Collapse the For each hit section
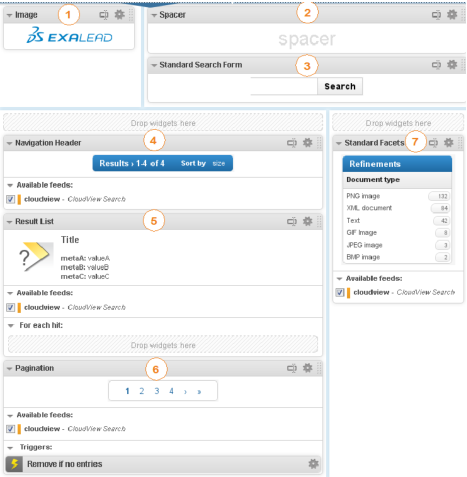This screenshot has width=467, height=477. pyautogui.click(x=11, y=326)
